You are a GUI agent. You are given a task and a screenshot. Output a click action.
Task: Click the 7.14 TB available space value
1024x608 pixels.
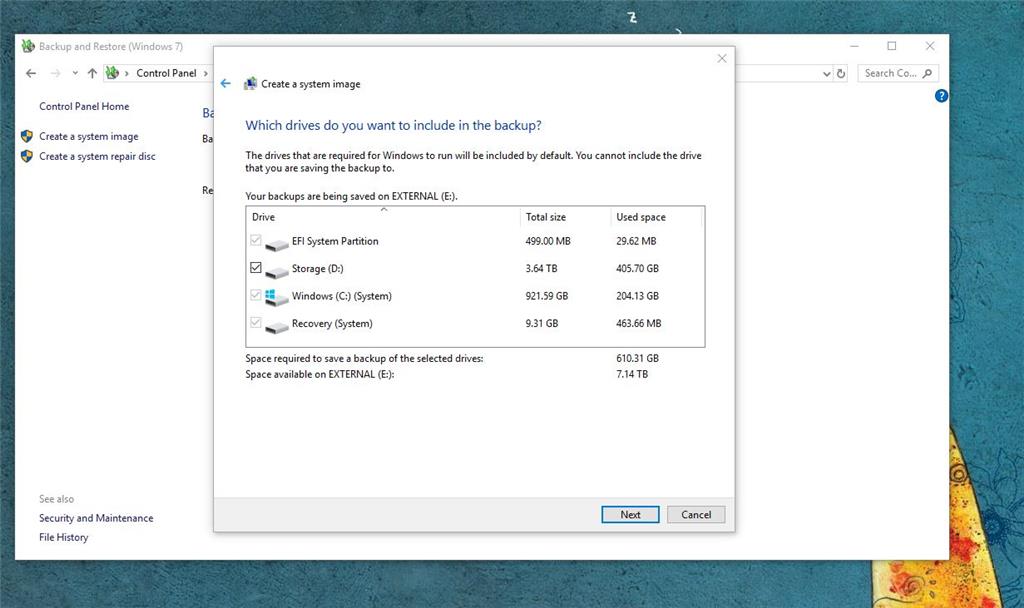[x=632, y=374]
